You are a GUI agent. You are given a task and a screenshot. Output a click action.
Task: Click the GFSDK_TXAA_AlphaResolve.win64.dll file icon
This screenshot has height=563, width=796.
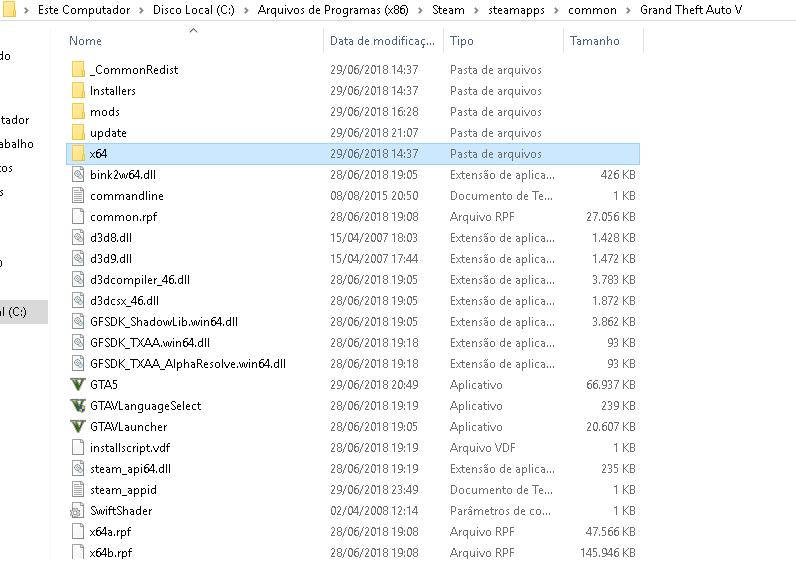point(78,363)
